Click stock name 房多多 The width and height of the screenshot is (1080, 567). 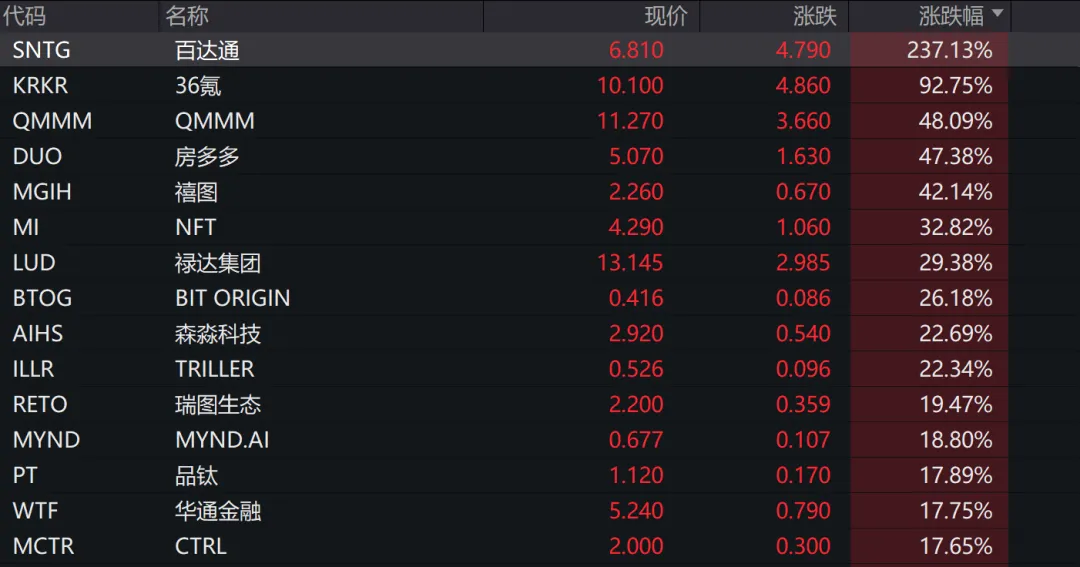click(207, 157)
